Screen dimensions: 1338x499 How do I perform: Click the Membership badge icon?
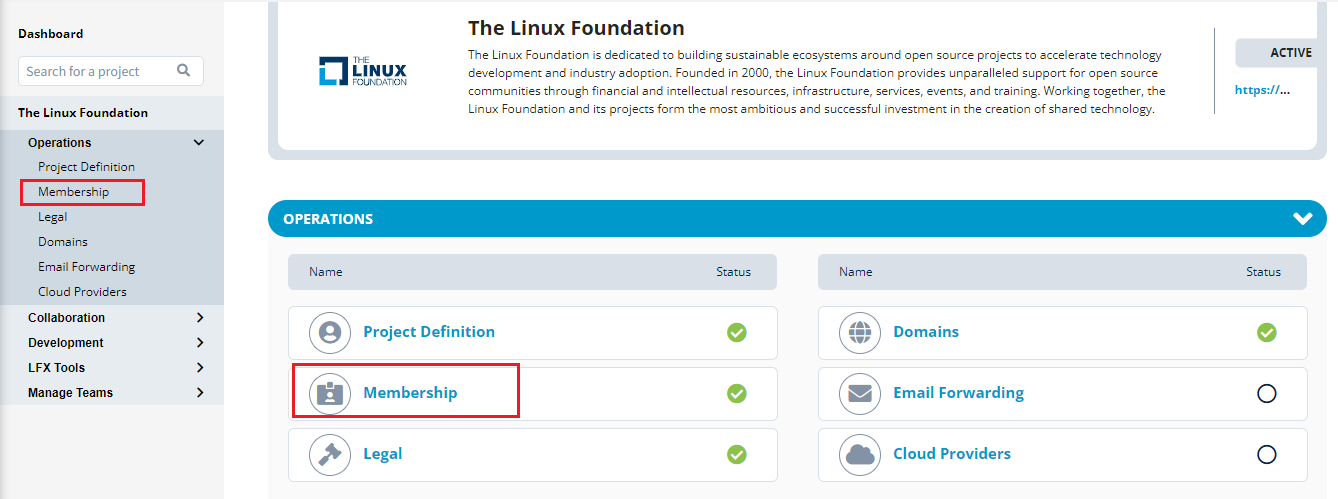click(x=329, y=393)
